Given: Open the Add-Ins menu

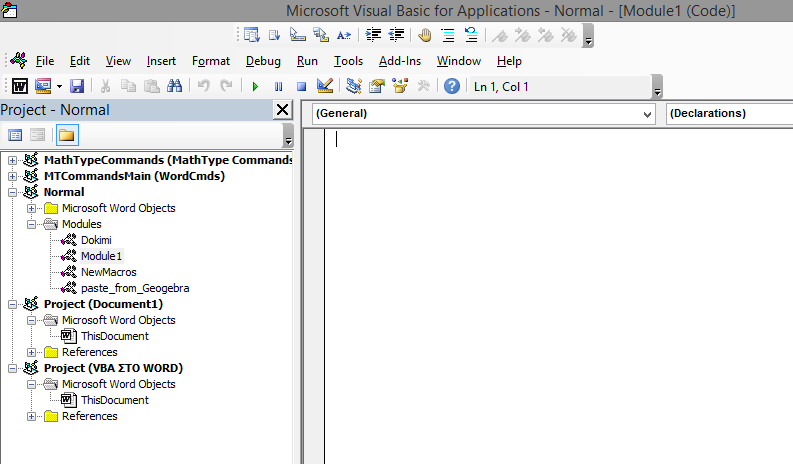Looking at the screenshot, I should [400, 61].
